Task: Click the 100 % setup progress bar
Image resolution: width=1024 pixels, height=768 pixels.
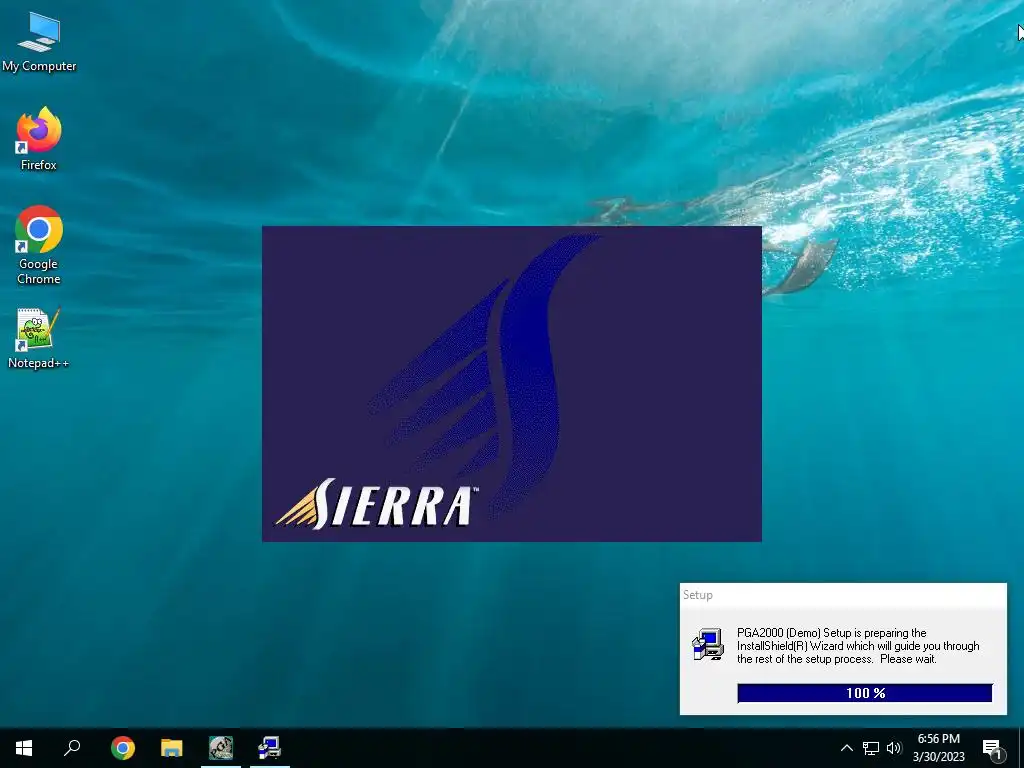Action: (x=865, y=693)
